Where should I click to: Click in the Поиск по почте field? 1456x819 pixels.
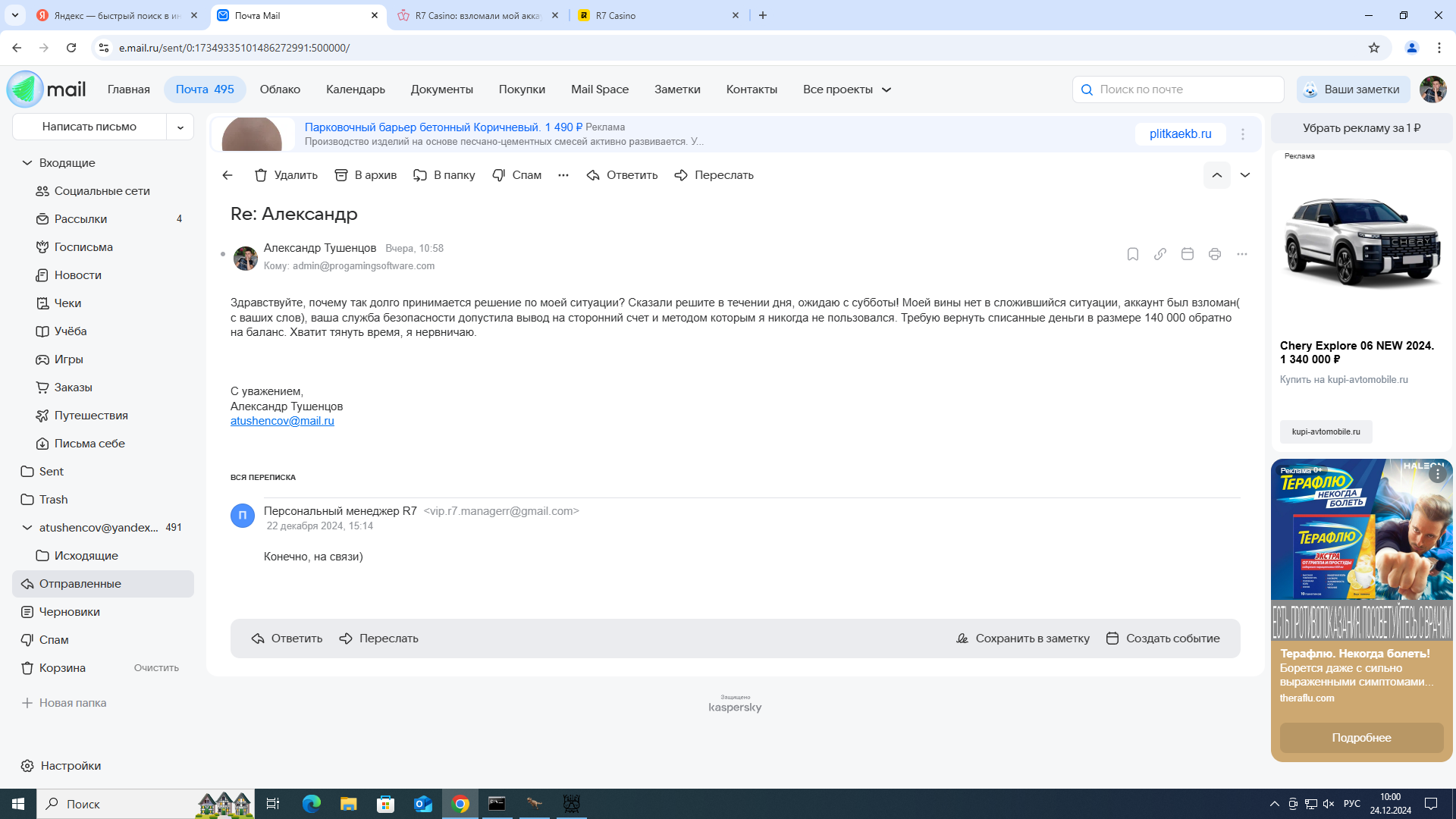point(1178,89)
